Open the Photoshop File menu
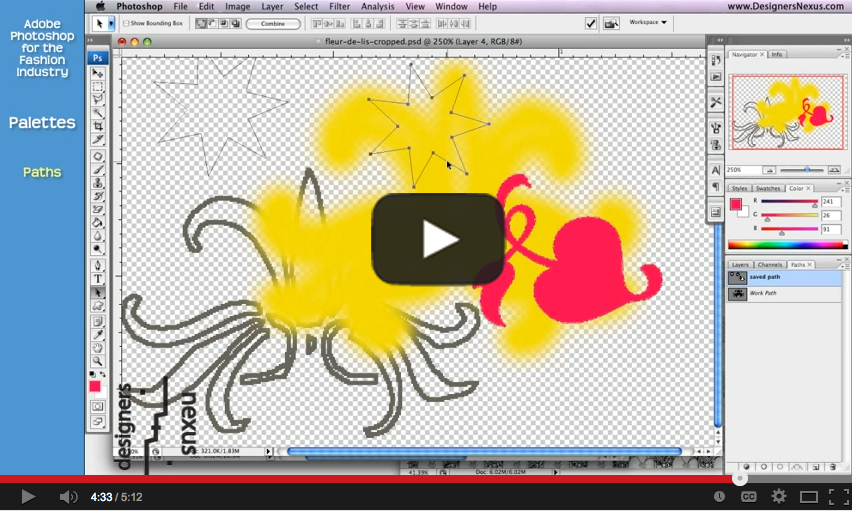The height and width of the screenshot is (511, 852). [180, 7]
